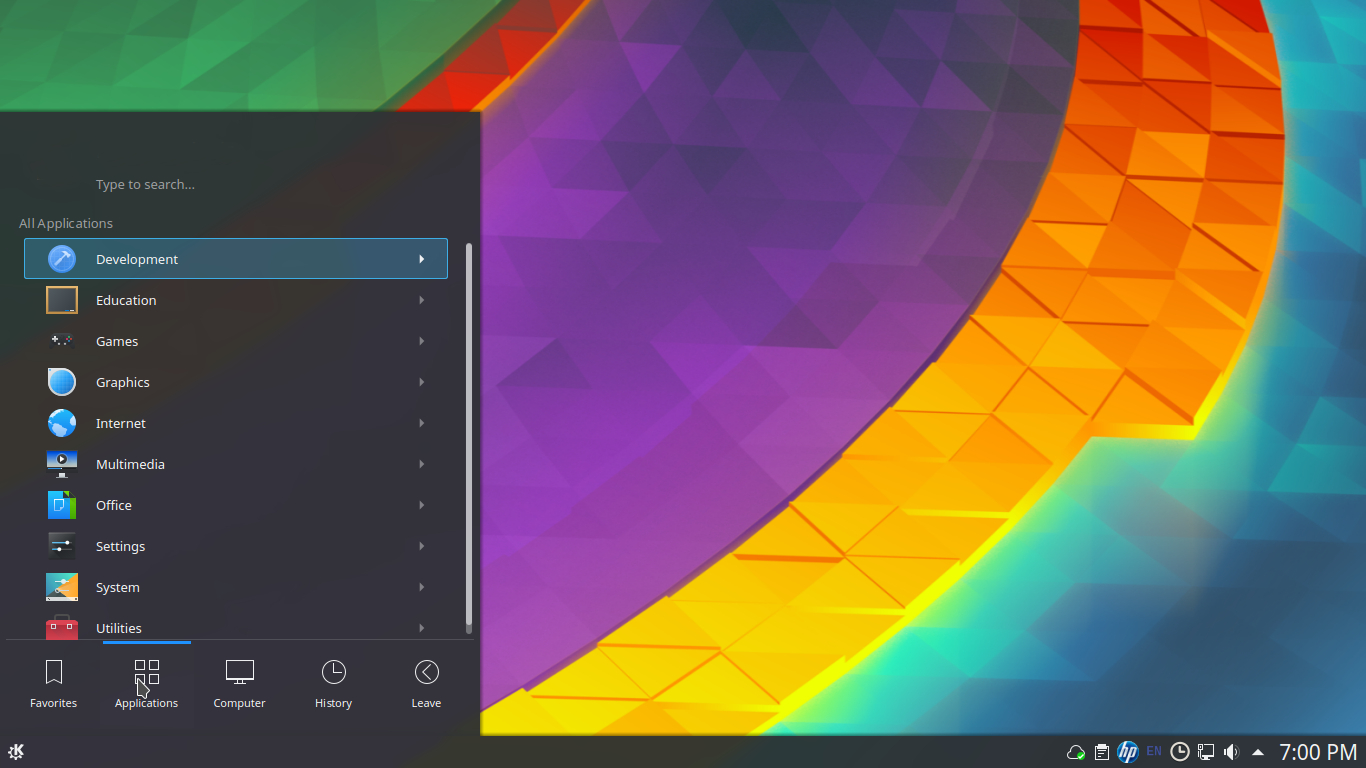Switch to the Favorites tab
1366x768 pixels.
[x=54, y=684]
